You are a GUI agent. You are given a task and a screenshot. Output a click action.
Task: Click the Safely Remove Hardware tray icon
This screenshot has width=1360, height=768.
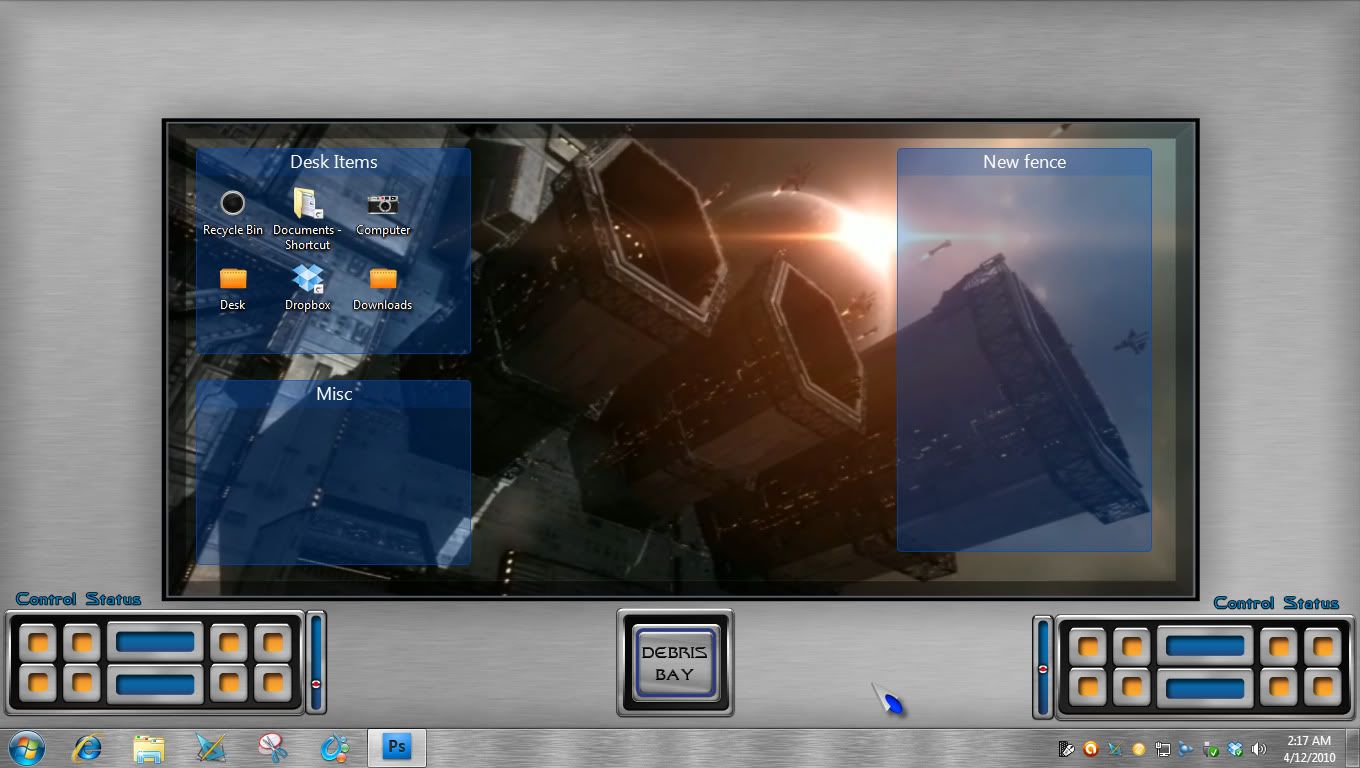[x=1211, y=749]
